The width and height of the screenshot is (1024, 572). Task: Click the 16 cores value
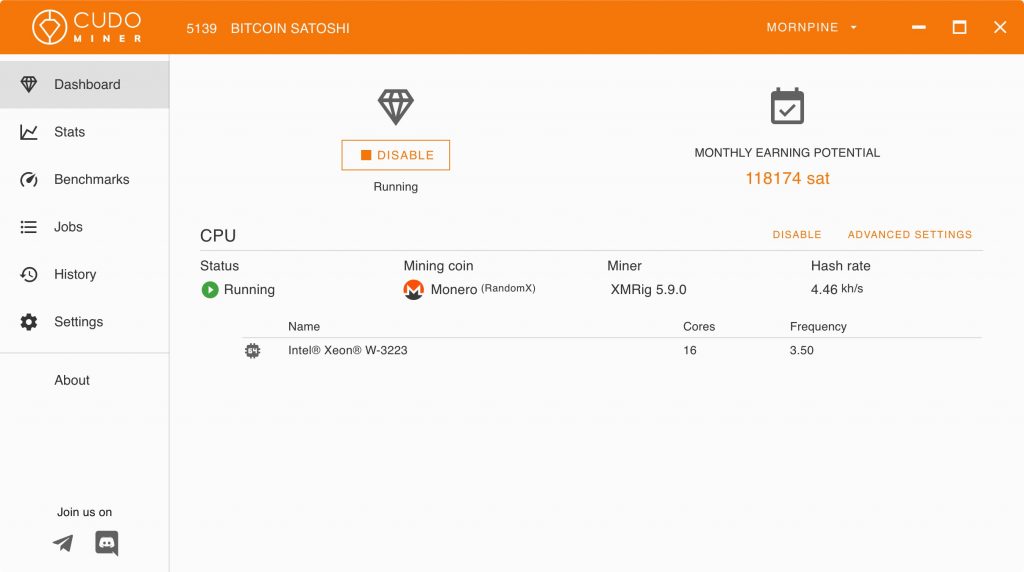click(x=690, y=351)
